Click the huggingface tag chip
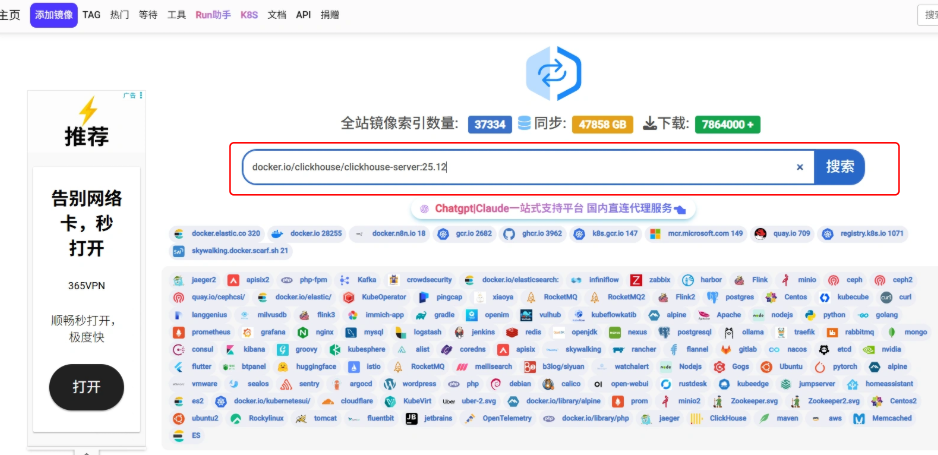This screenshot has width=938, height=455. [306, 367]
